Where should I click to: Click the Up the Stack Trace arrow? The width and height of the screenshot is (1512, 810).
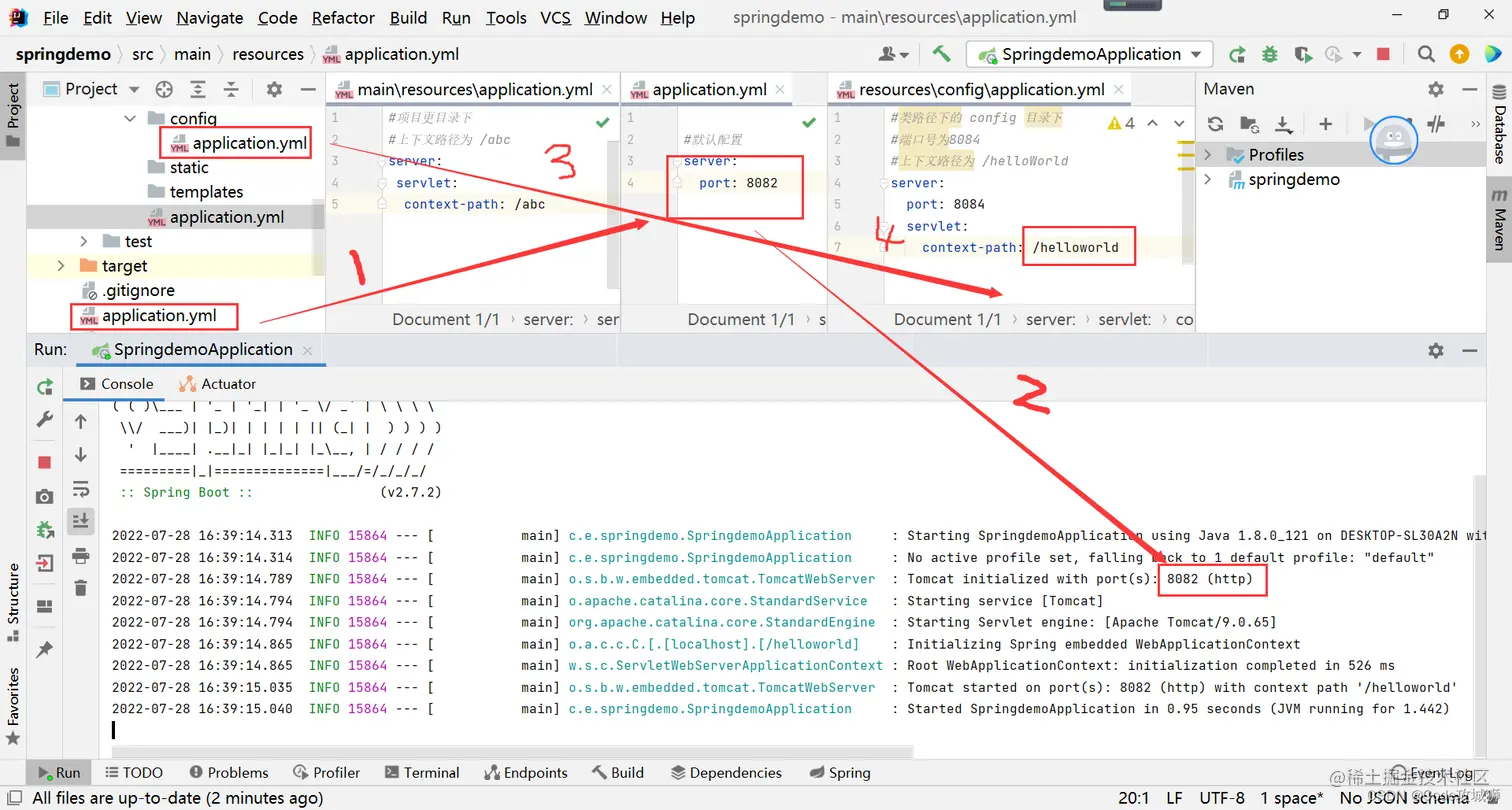[x=81, y=422]
